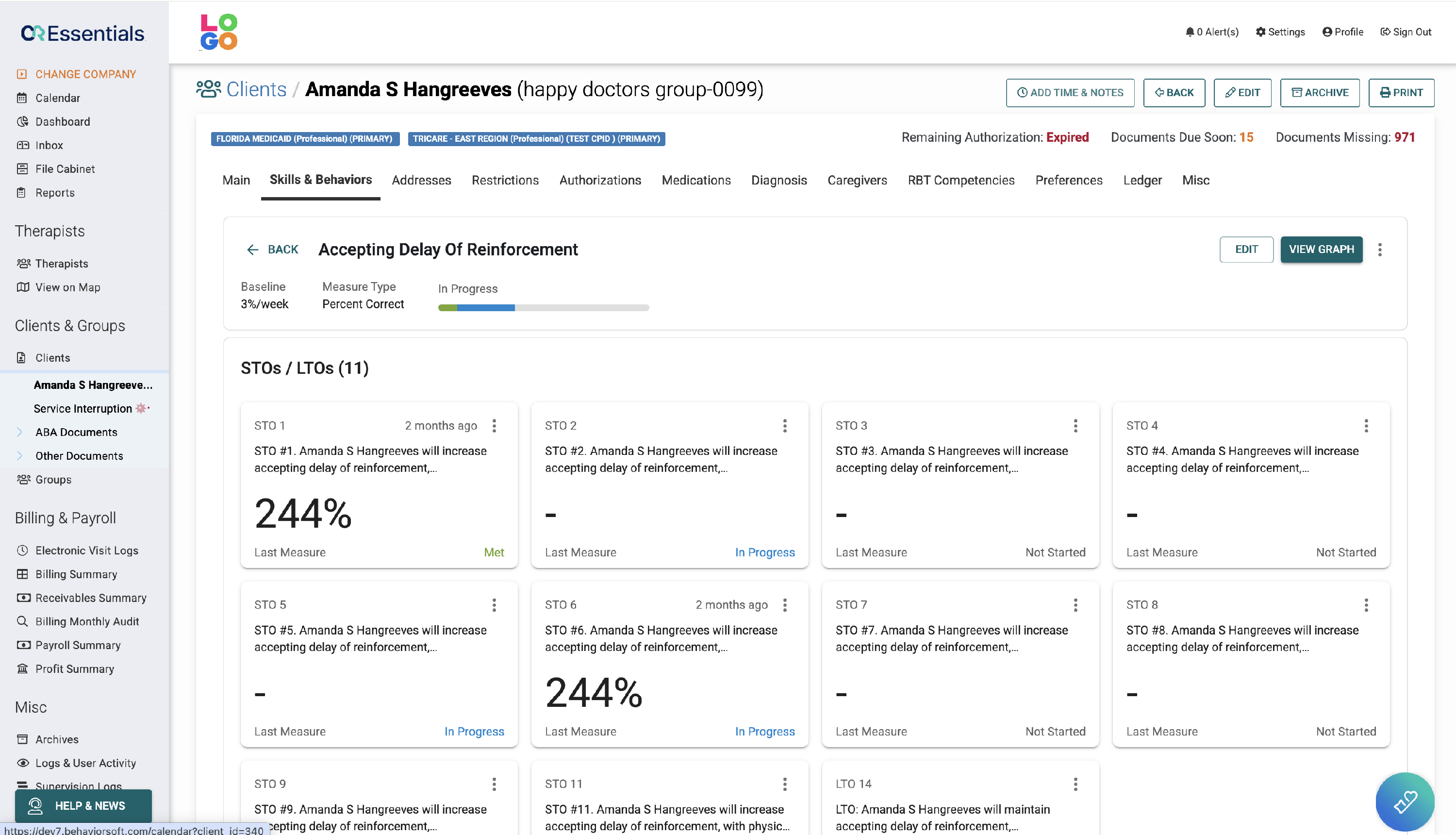Open the STO 1 card options menu
This screenshot has height=835, width=1456.
point(494,426)
